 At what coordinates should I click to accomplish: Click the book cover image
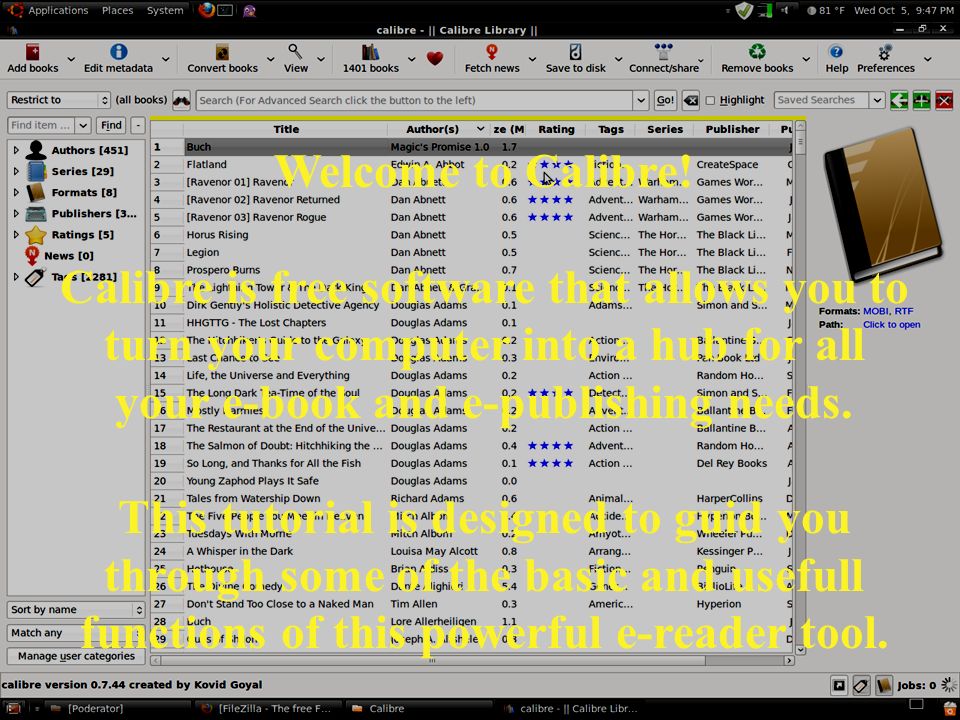click(882, 205)
